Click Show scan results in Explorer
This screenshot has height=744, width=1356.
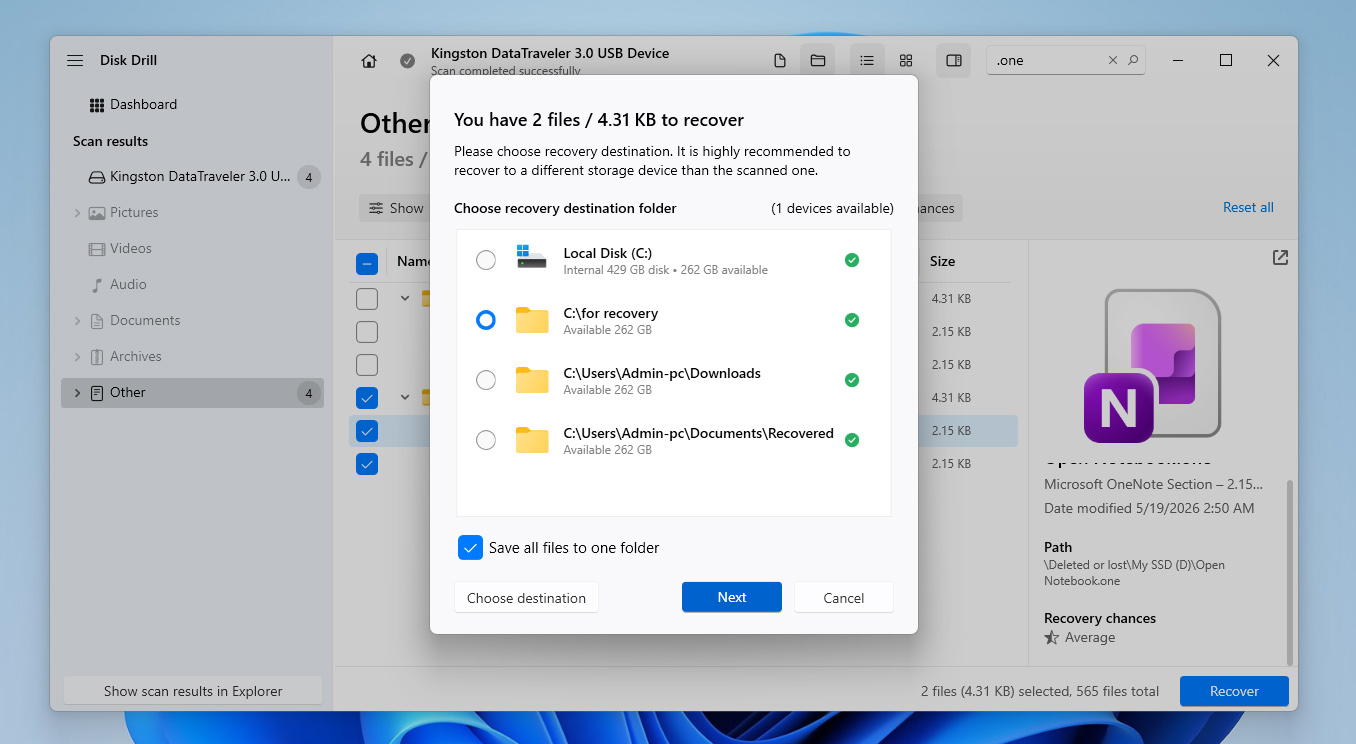[x=193, y=691]
